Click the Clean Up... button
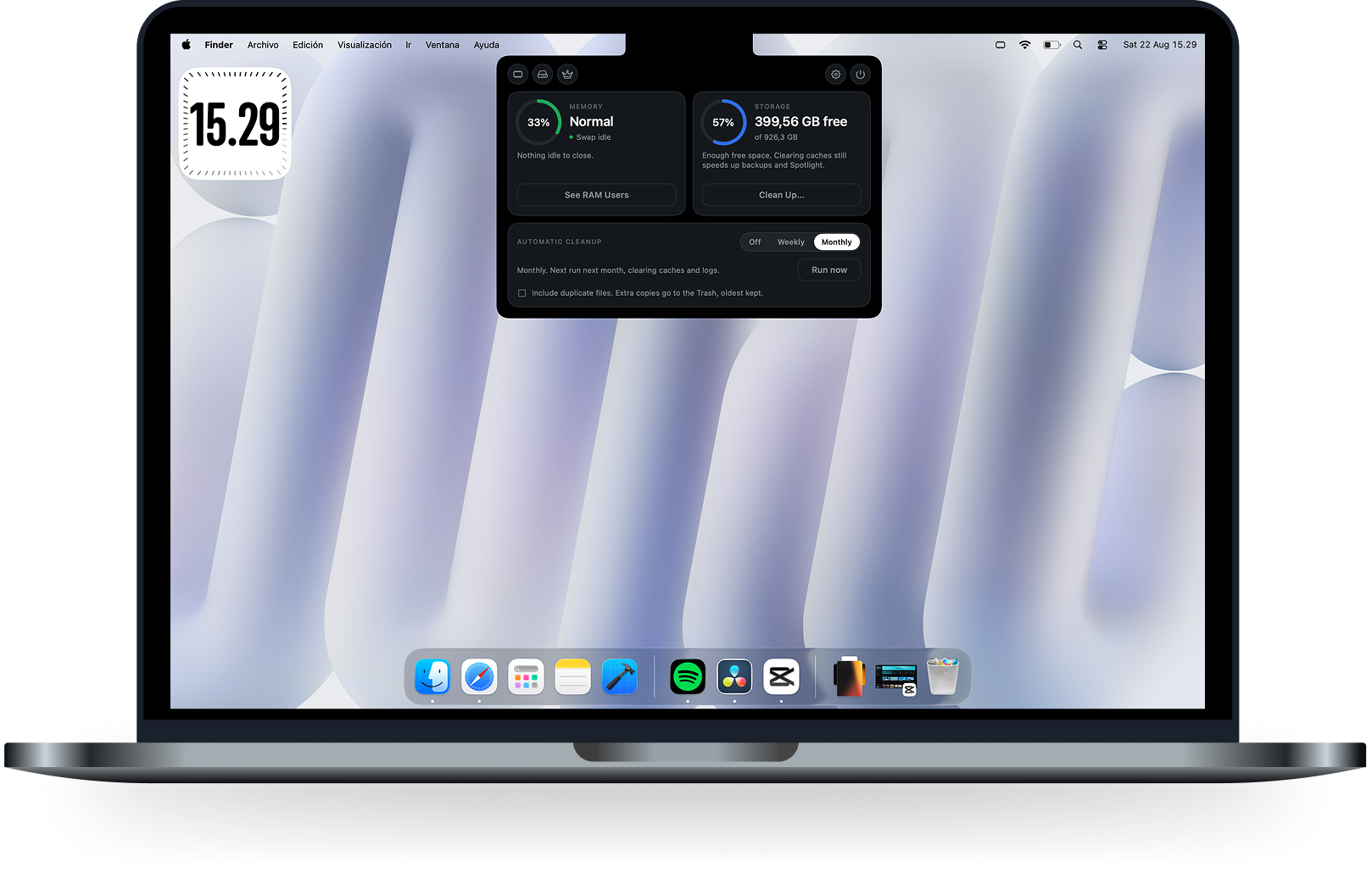Viewport: 1372px width, 873px height. 782,195
